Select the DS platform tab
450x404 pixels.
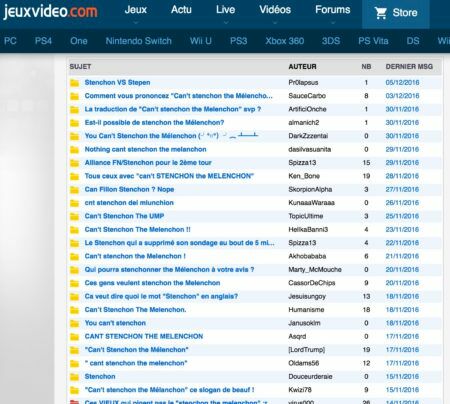(413, 41)
